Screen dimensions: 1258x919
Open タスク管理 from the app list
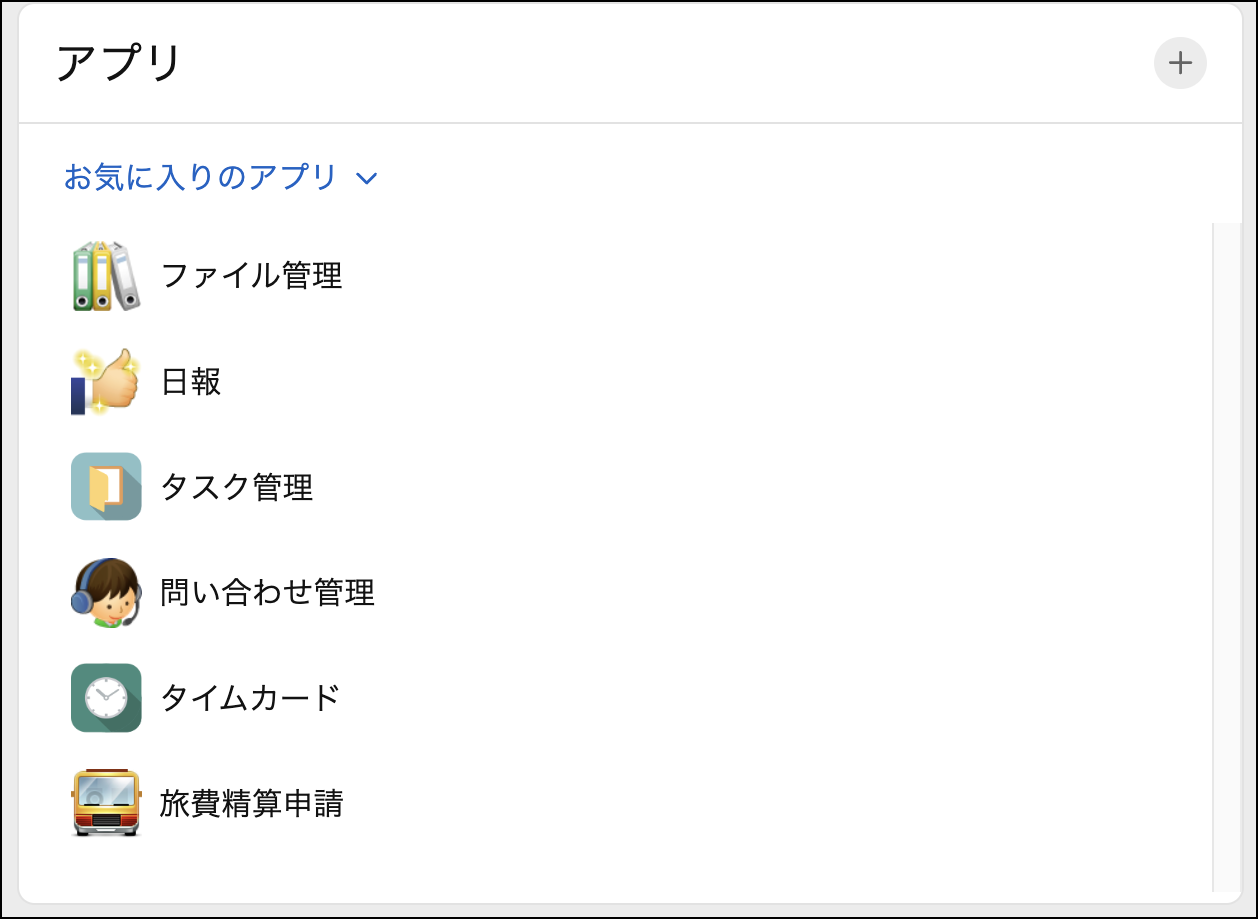[239, 487]
